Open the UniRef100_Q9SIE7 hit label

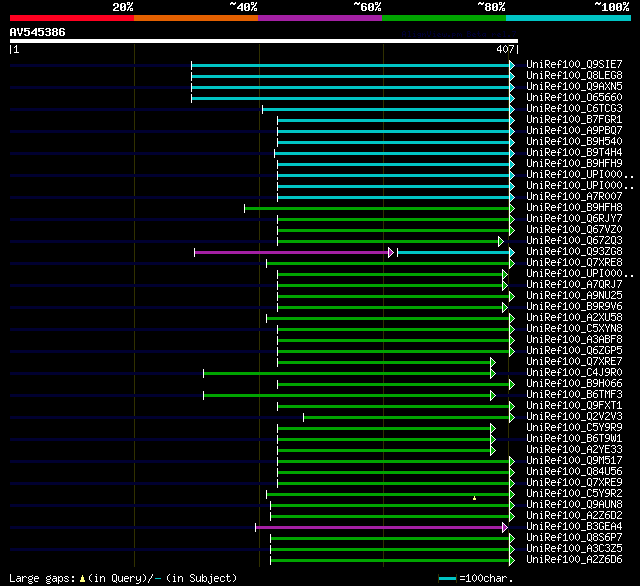click(x=574, y=64)
